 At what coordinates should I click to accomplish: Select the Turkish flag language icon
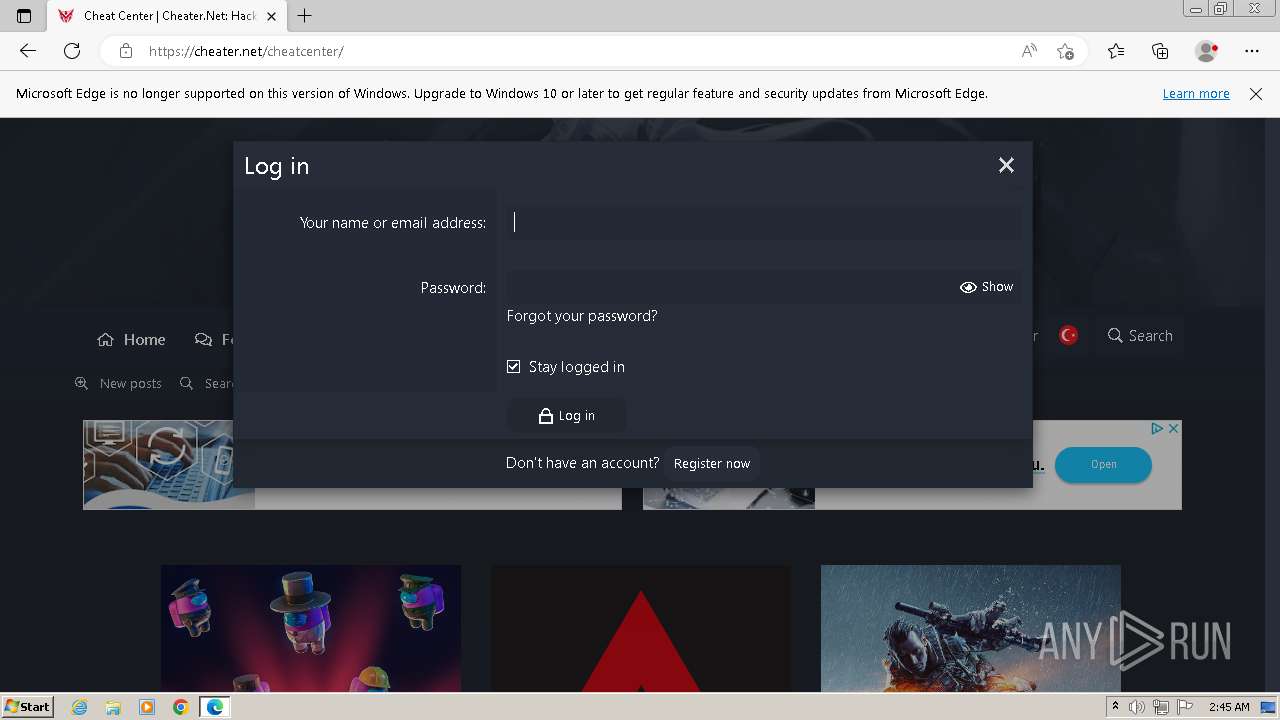(1068, 336)
